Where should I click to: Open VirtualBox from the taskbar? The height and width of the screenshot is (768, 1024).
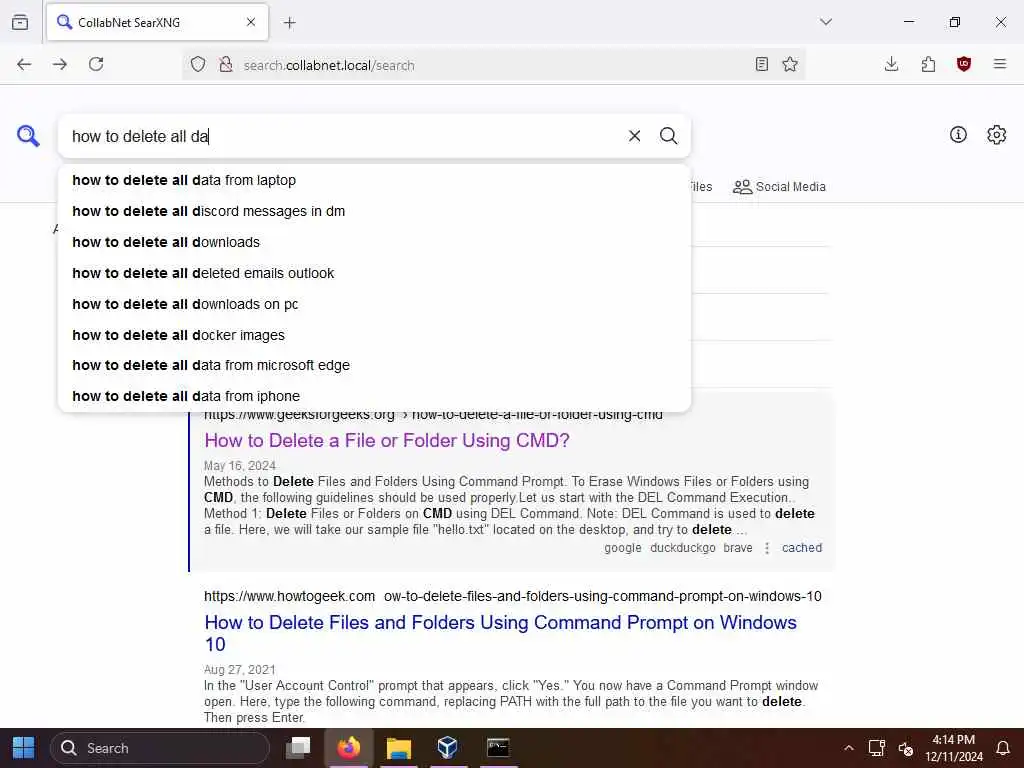(x=447, y=748)
